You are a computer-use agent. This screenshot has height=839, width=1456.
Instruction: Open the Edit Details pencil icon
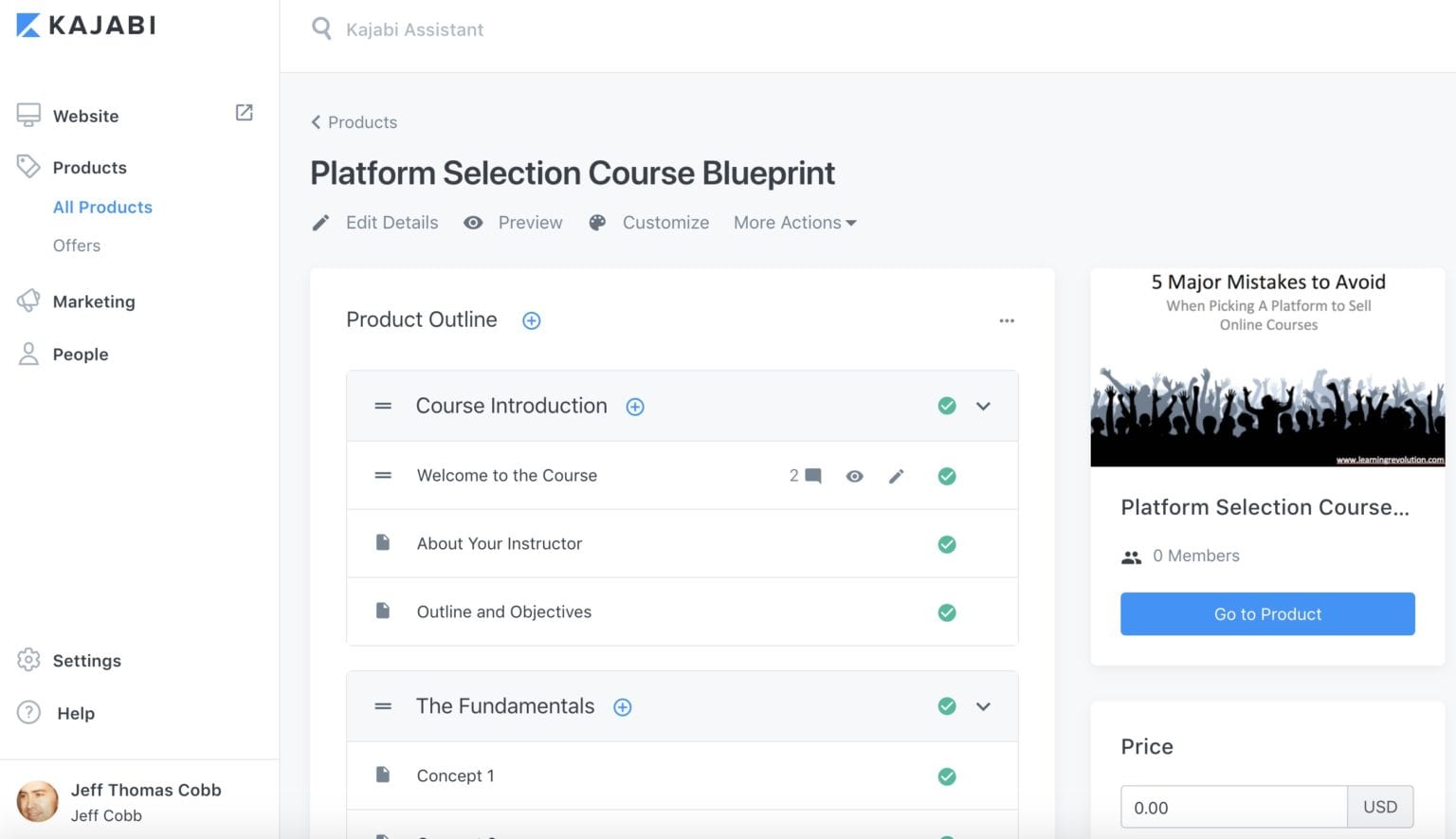tap(321, 222)
